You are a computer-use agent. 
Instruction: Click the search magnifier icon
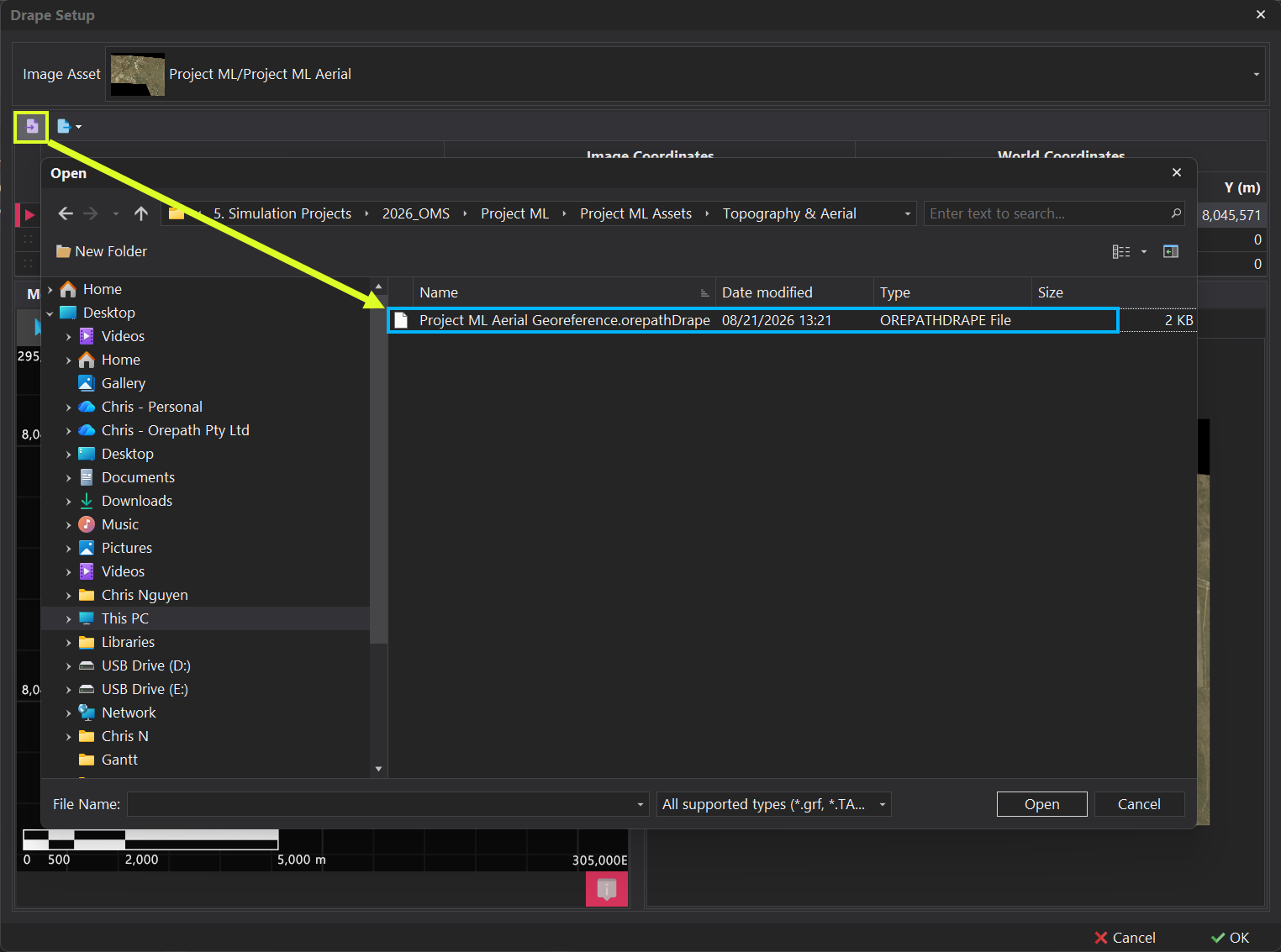coord(1176,213)
